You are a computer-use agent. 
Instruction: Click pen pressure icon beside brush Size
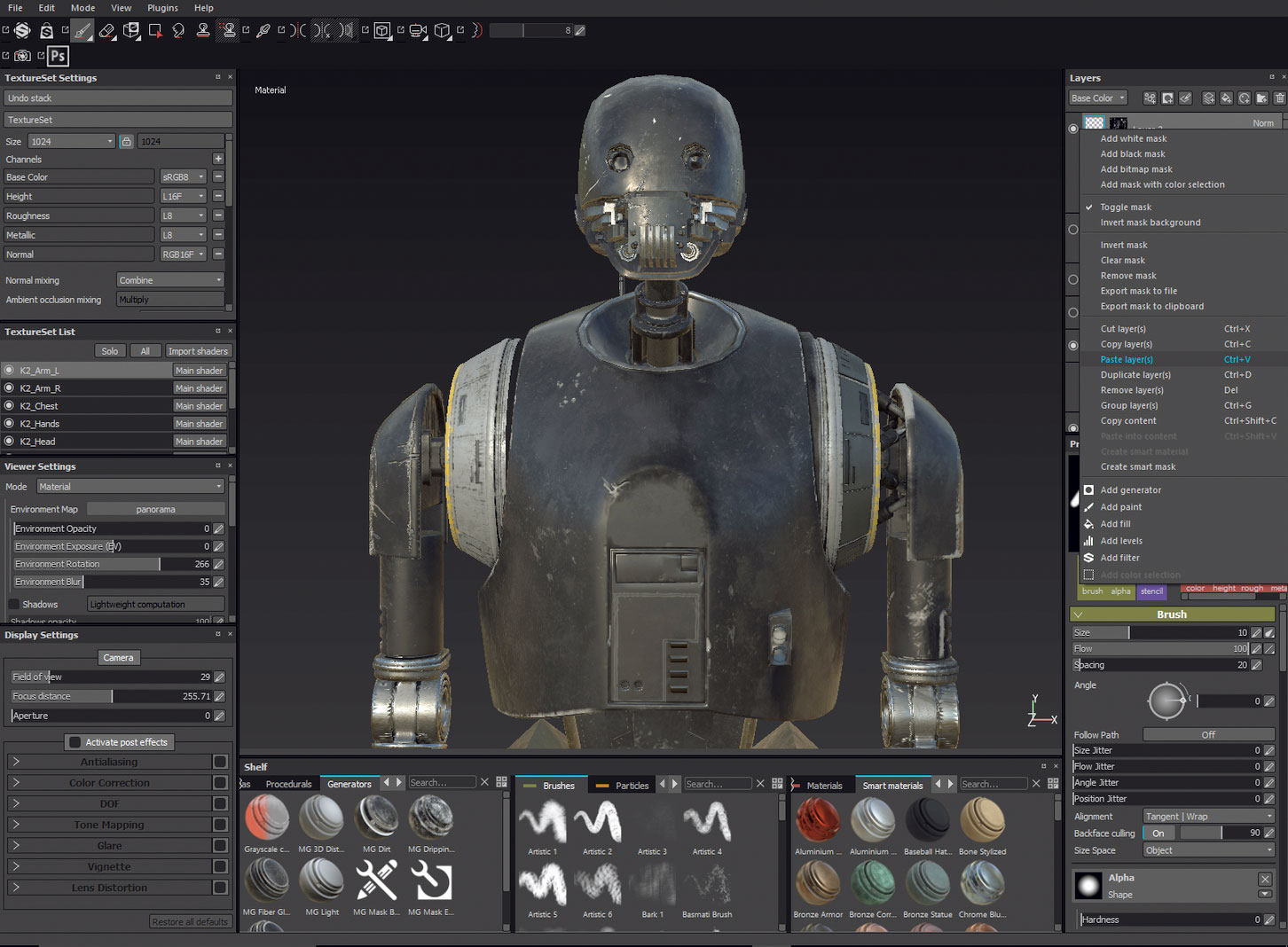[1269, 633]
